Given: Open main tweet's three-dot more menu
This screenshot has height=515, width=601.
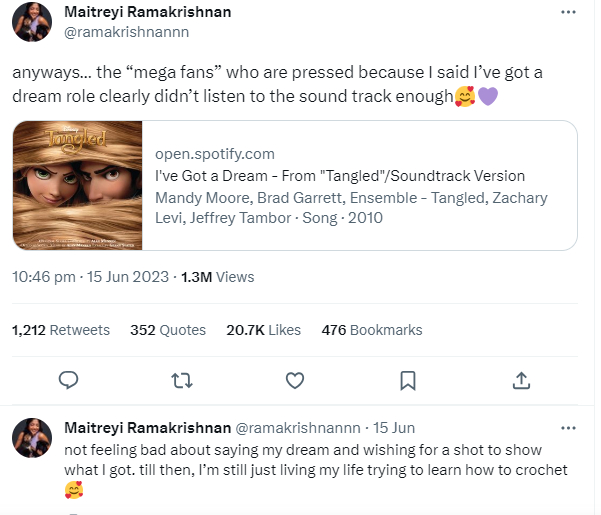Looking at the screenshot, I should point(569,14).
